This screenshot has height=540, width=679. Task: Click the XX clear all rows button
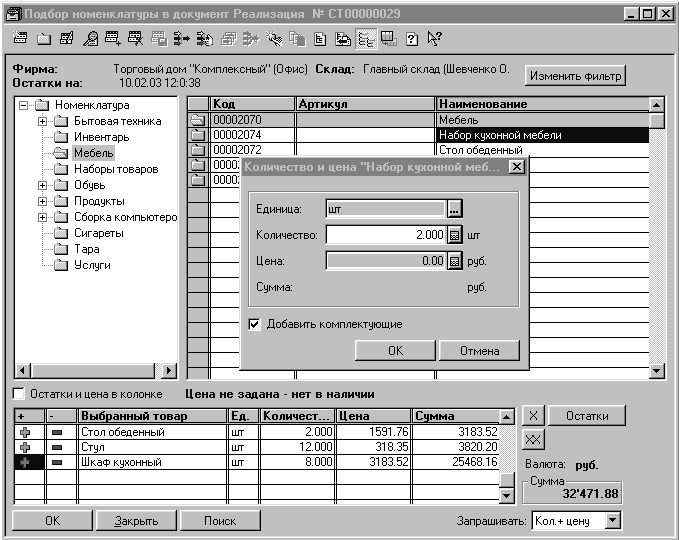533,440
